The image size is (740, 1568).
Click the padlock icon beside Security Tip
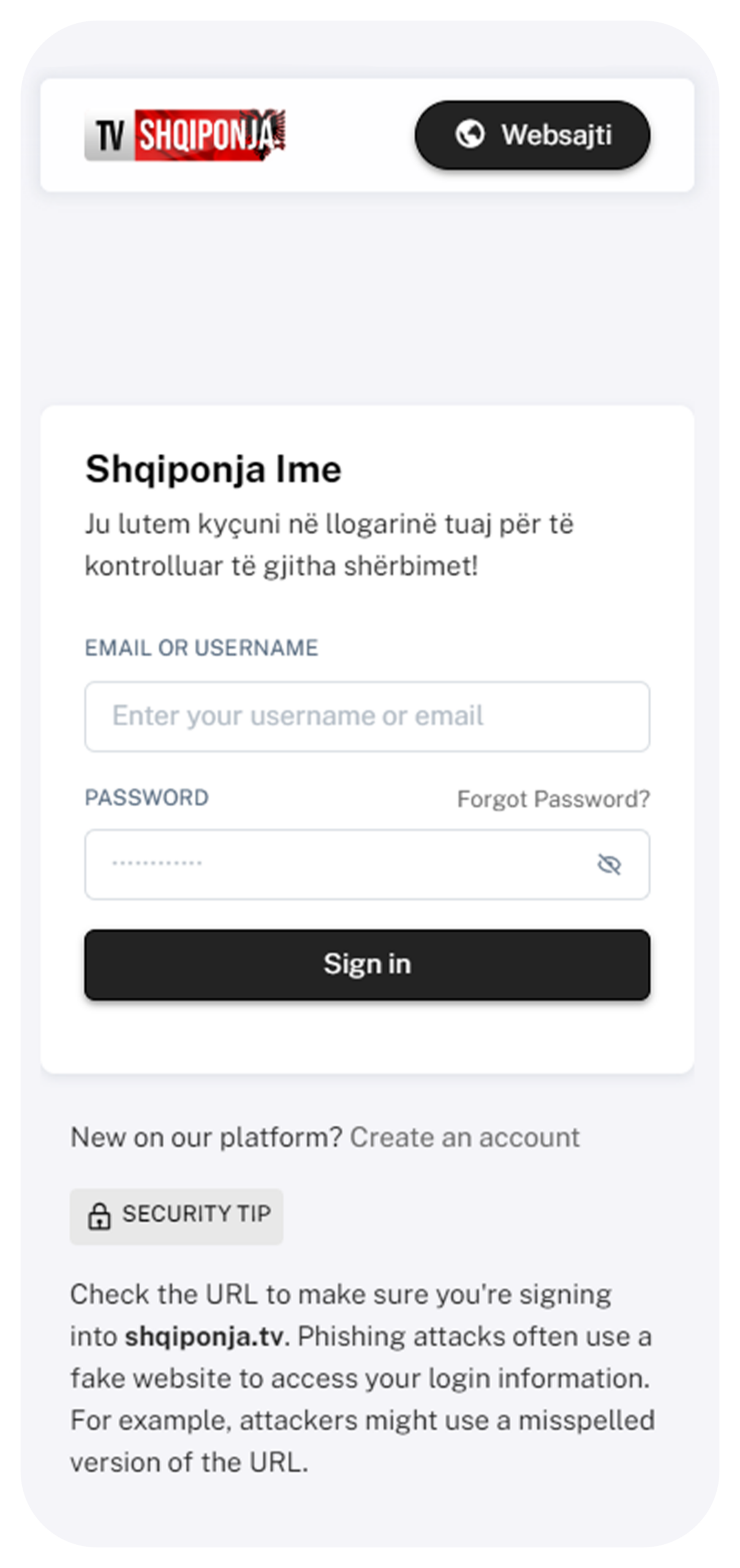click(99, 1216)
